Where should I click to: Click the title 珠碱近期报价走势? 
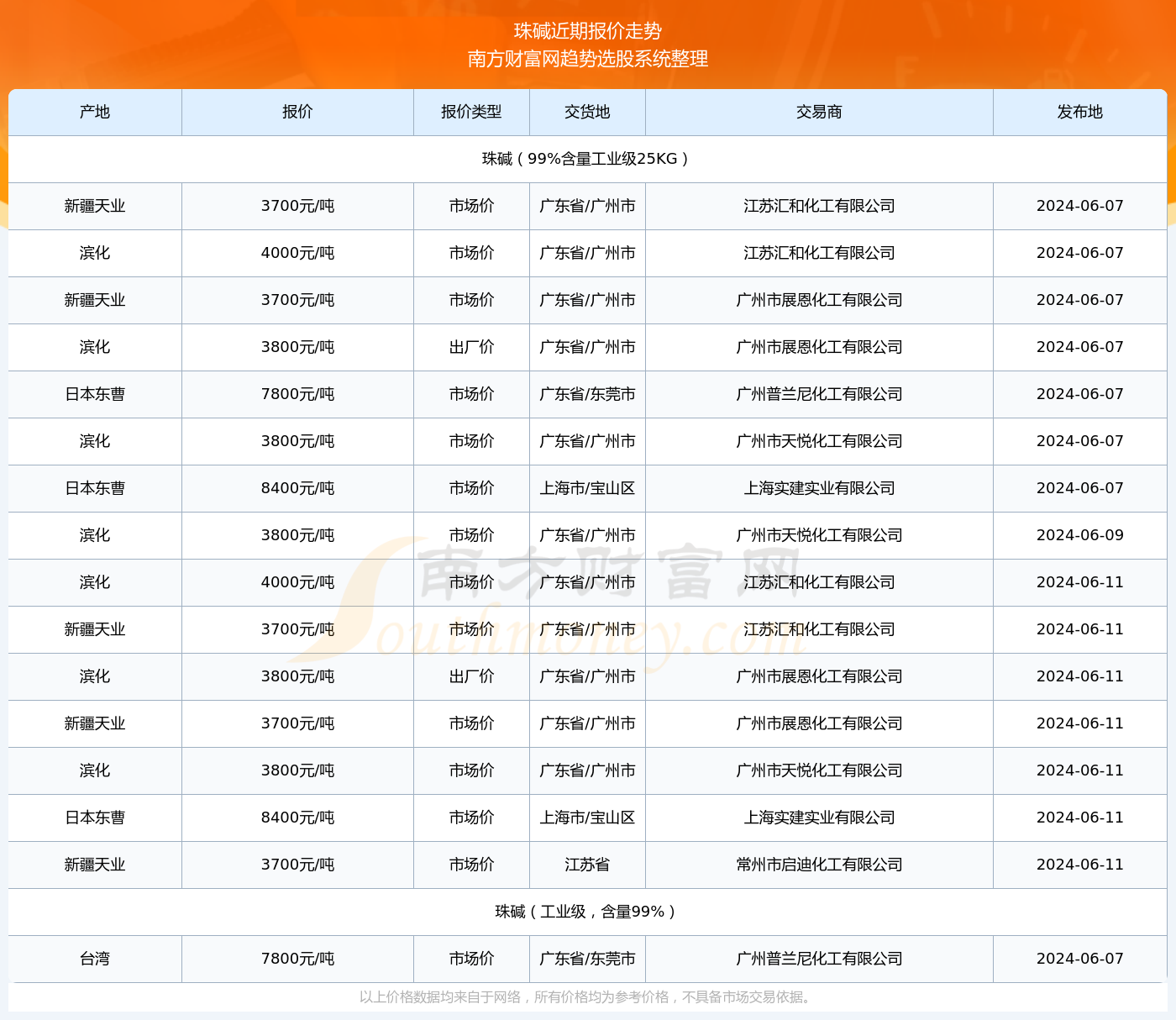click(588, 31)
